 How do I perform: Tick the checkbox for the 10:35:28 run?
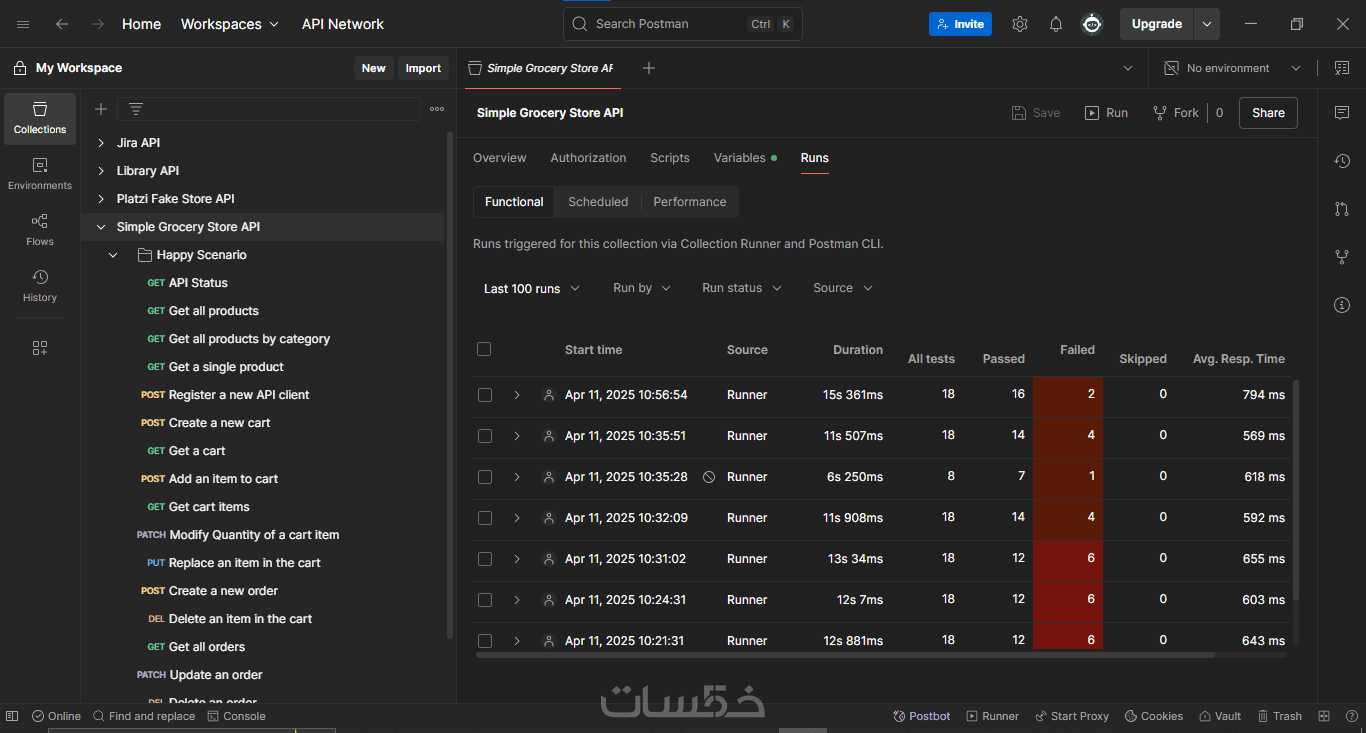click(x=485, y=477)
